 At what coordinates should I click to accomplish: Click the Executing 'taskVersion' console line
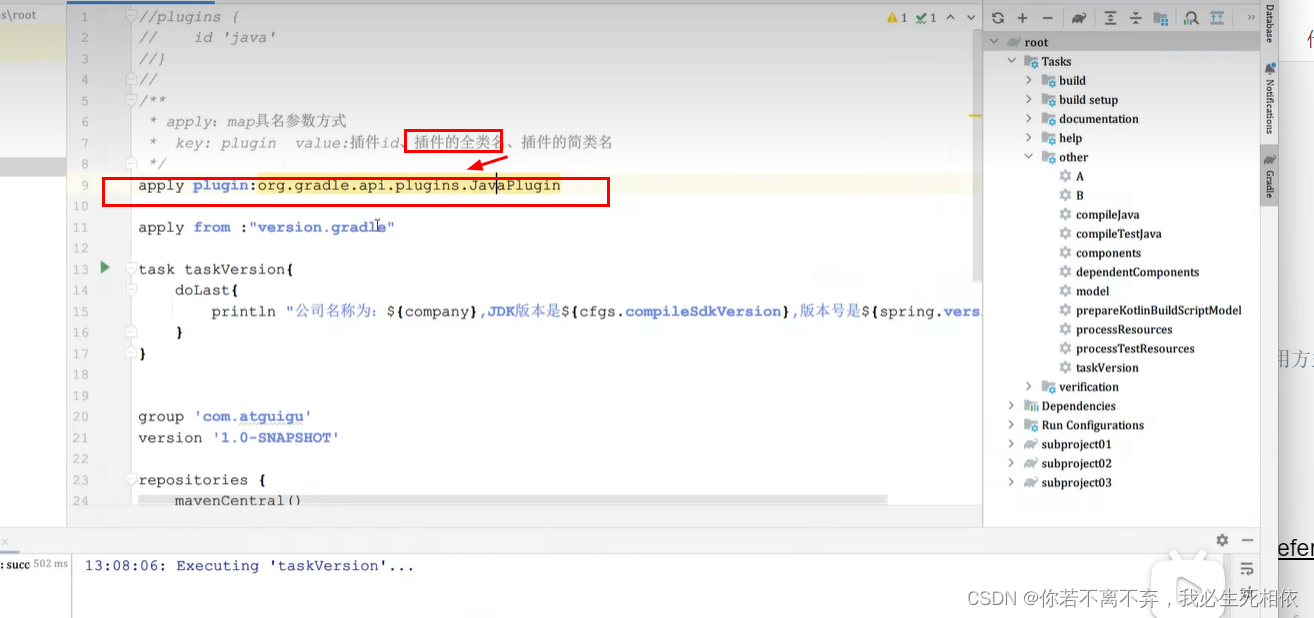pos(249,566)
